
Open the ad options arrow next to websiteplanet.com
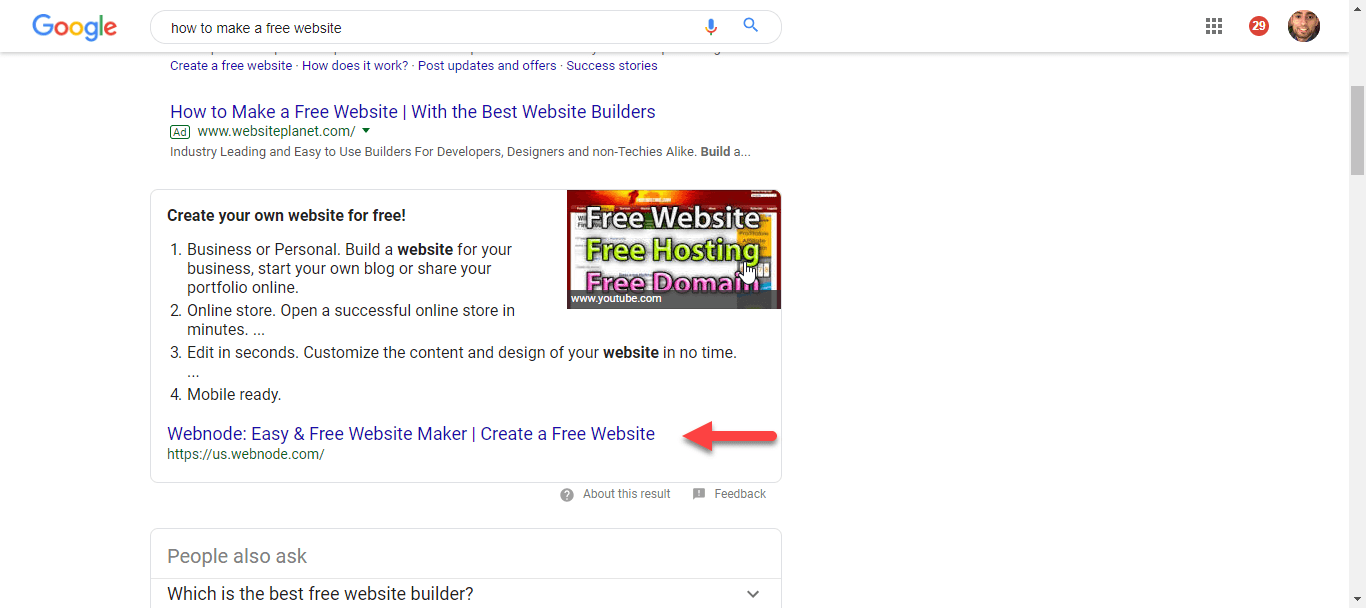click(x=366, y=131)
